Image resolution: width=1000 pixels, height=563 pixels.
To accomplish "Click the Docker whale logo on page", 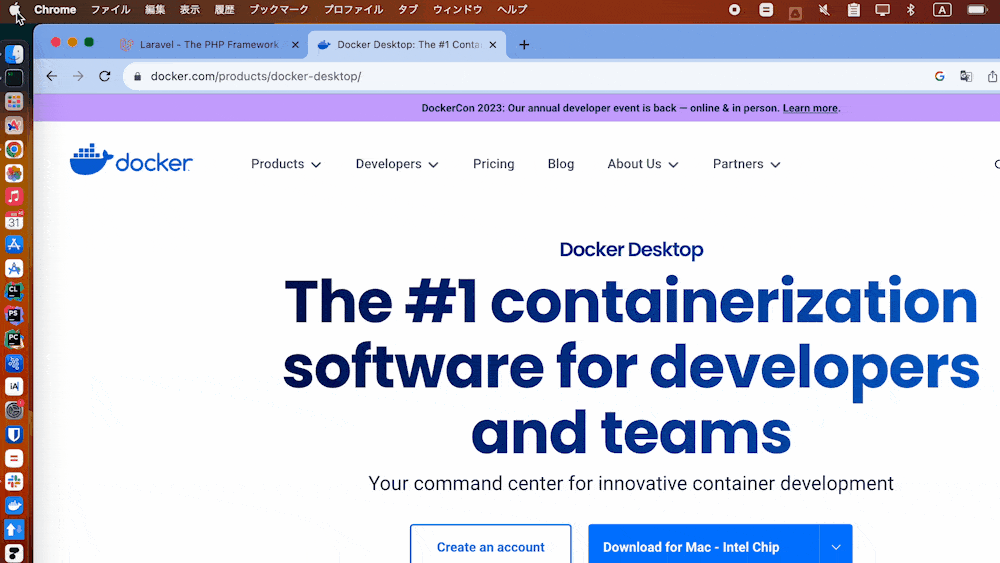I will click(x=131, y=159).
